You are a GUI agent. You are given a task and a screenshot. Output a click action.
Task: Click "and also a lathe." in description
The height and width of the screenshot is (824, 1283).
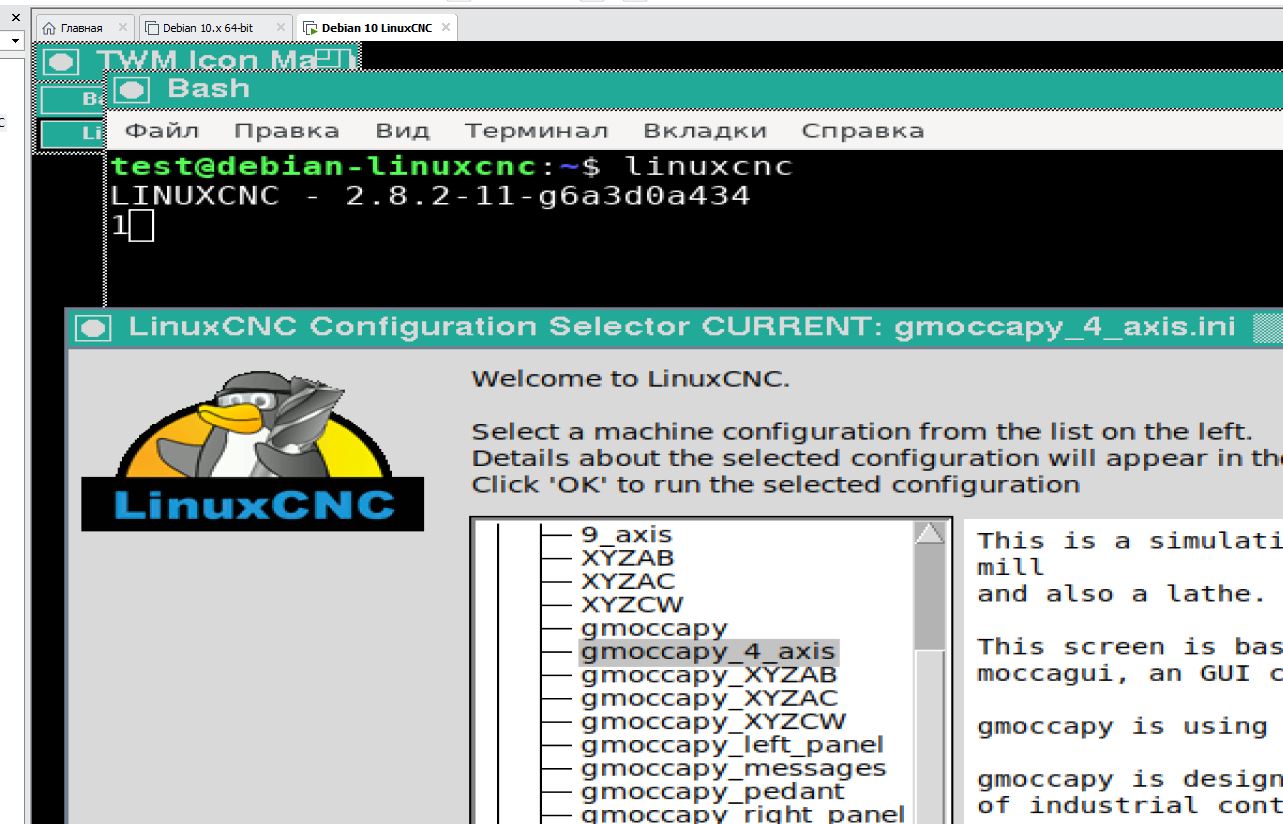click(1120, 594)
